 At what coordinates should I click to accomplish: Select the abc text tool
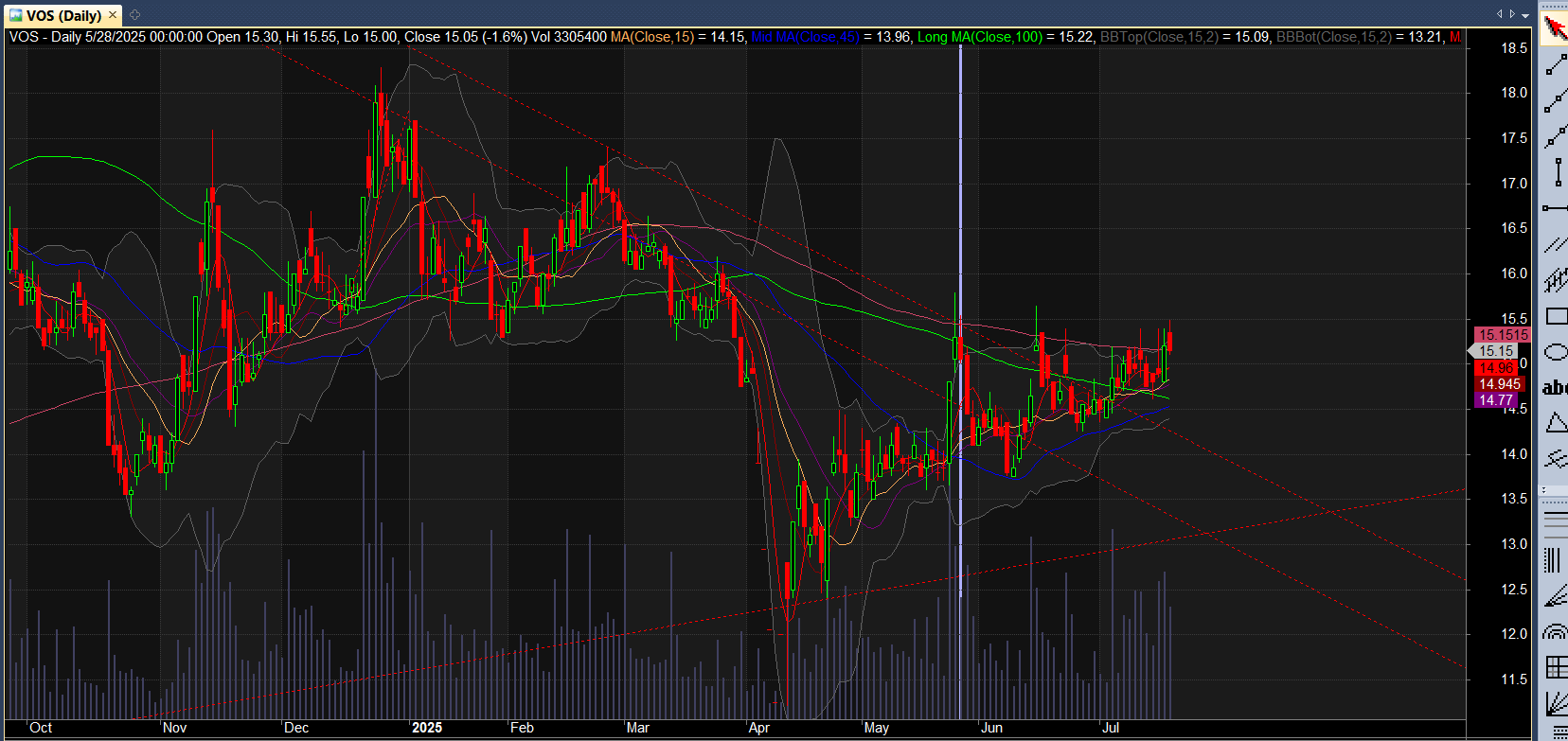point(1555,387)
